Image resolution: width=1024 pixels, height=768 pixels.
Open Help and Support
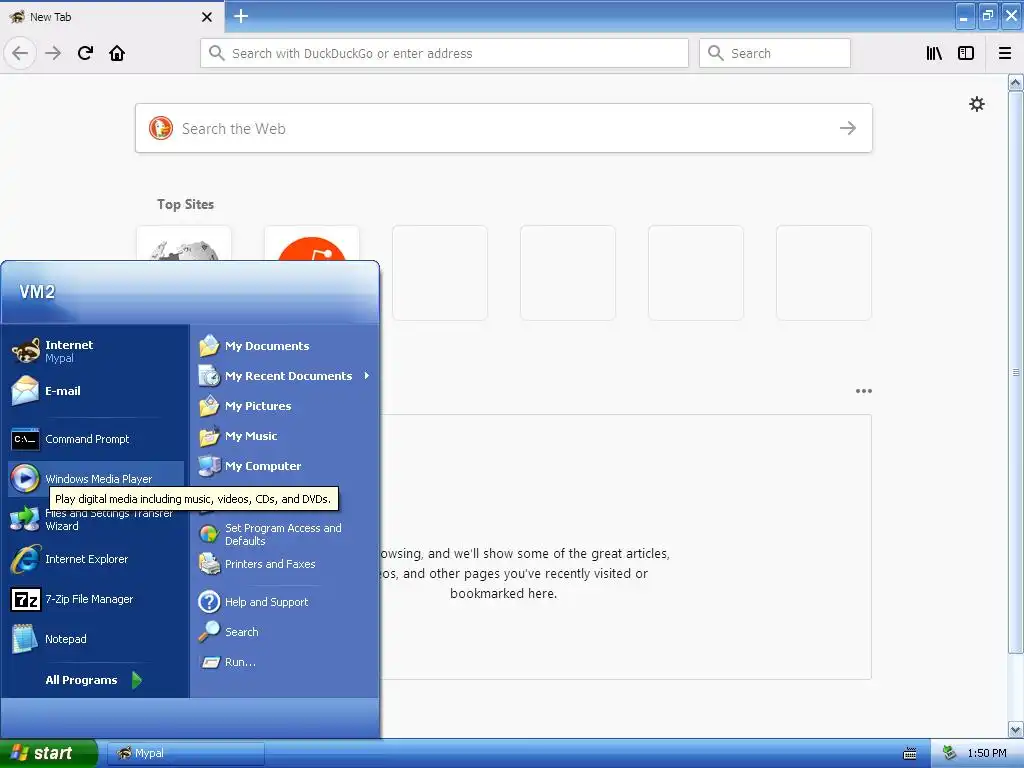285,601
